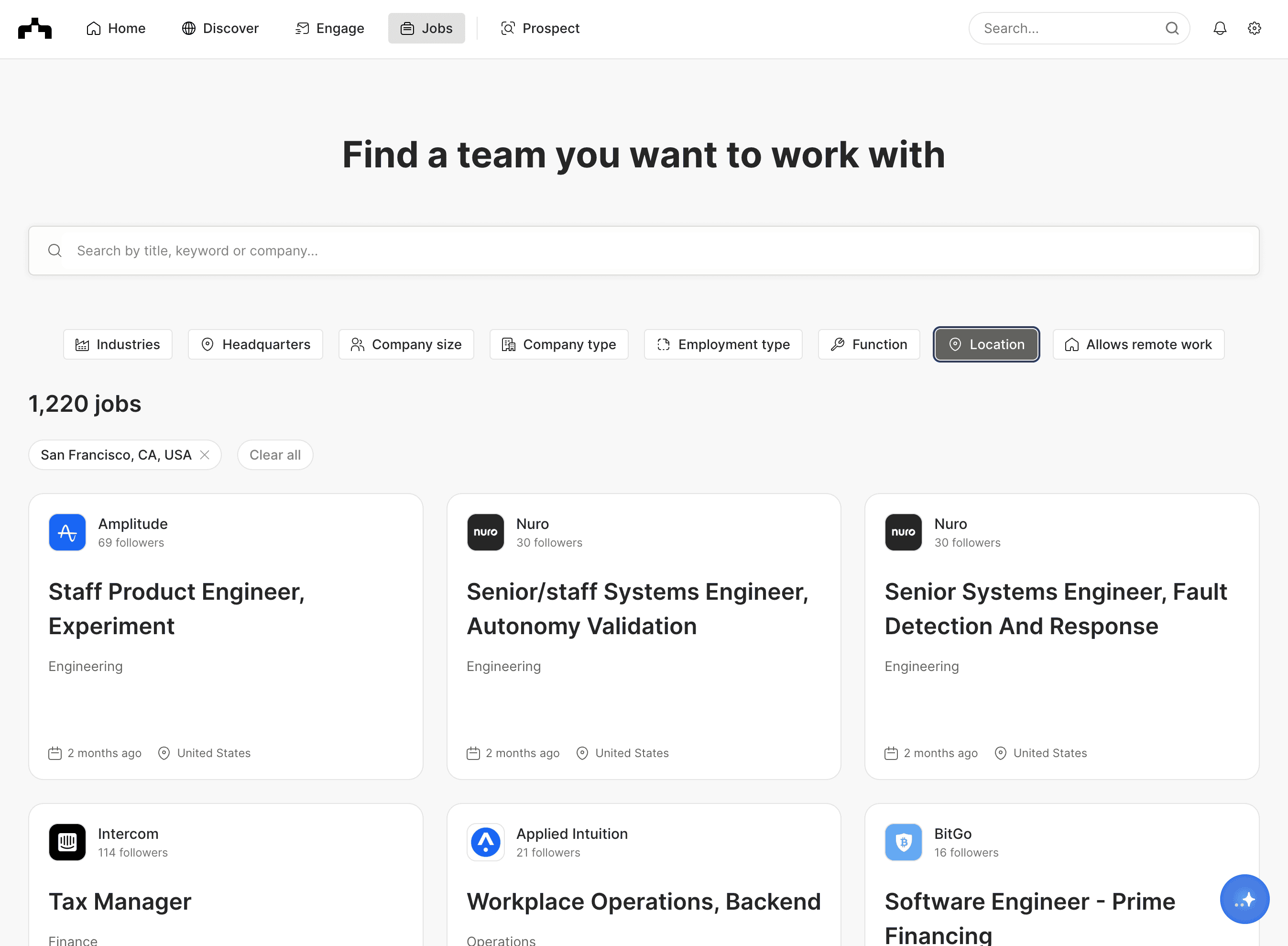This screenshot has width=1288, height=946.
Task: Click the BitGo shield logo
Action: 903,842
